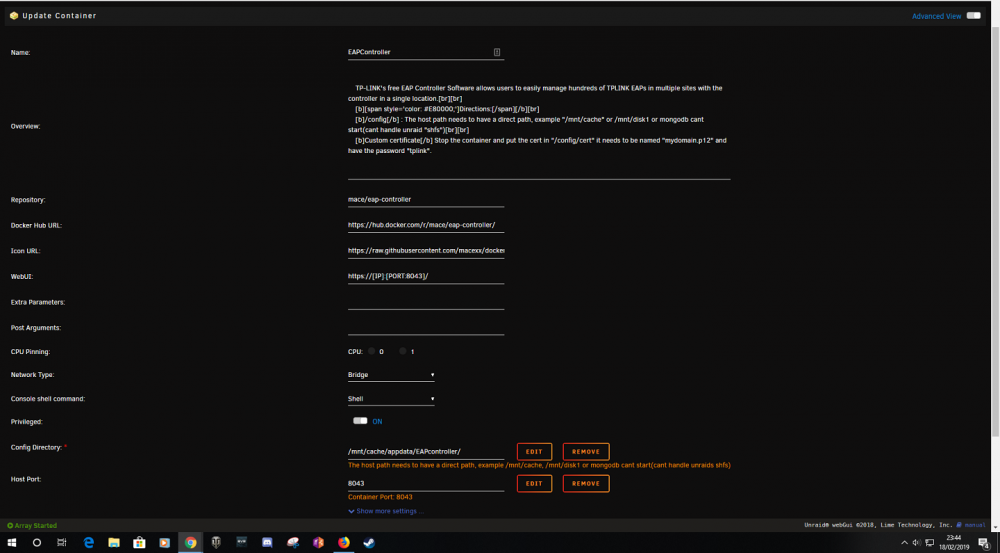Check CPU 1 pinning checkbox
The image size is (1000, 553).
click(x=402, y=351)
